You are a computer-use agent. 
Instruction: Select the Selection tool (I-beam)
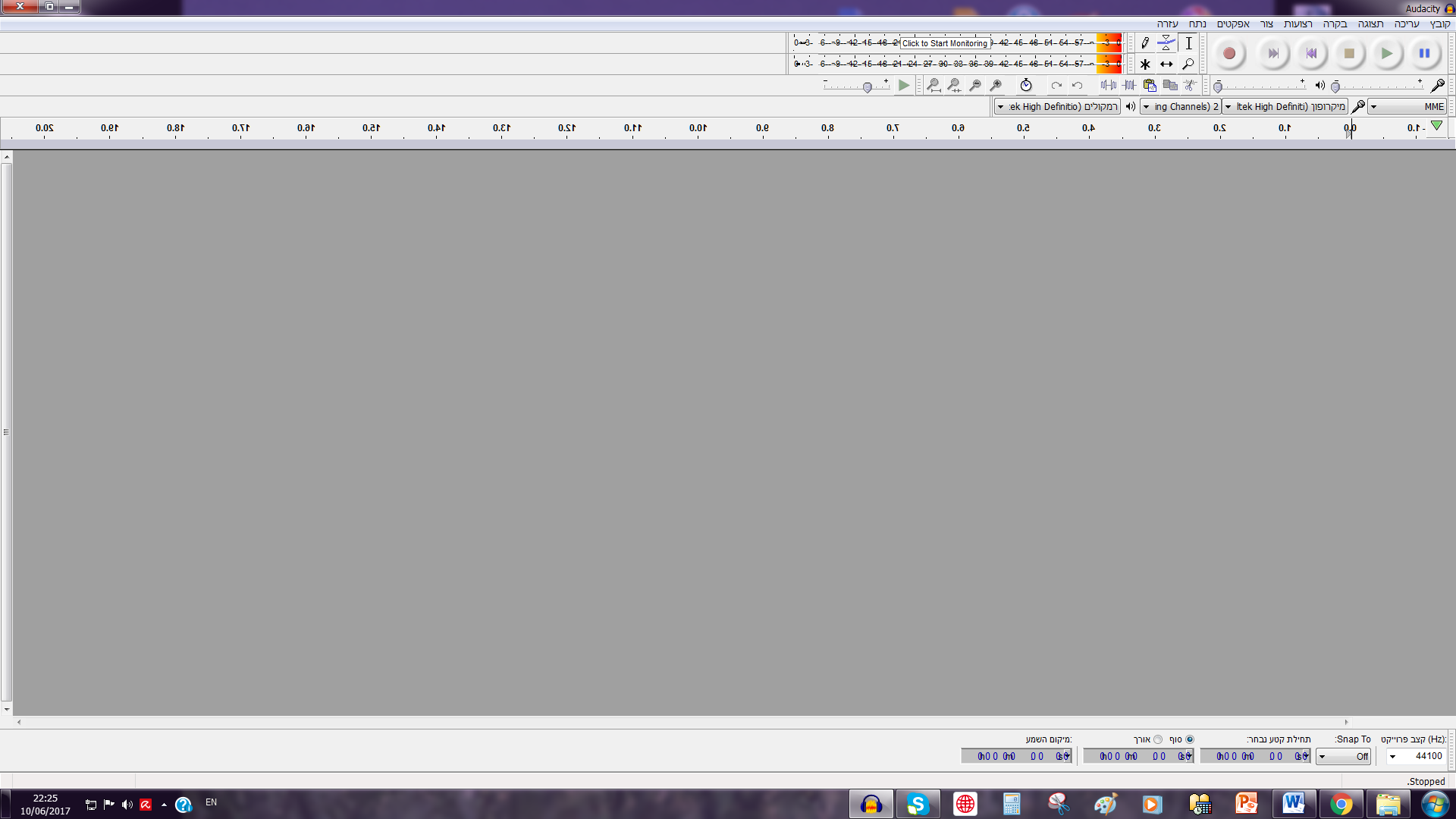coord(1188,43)
